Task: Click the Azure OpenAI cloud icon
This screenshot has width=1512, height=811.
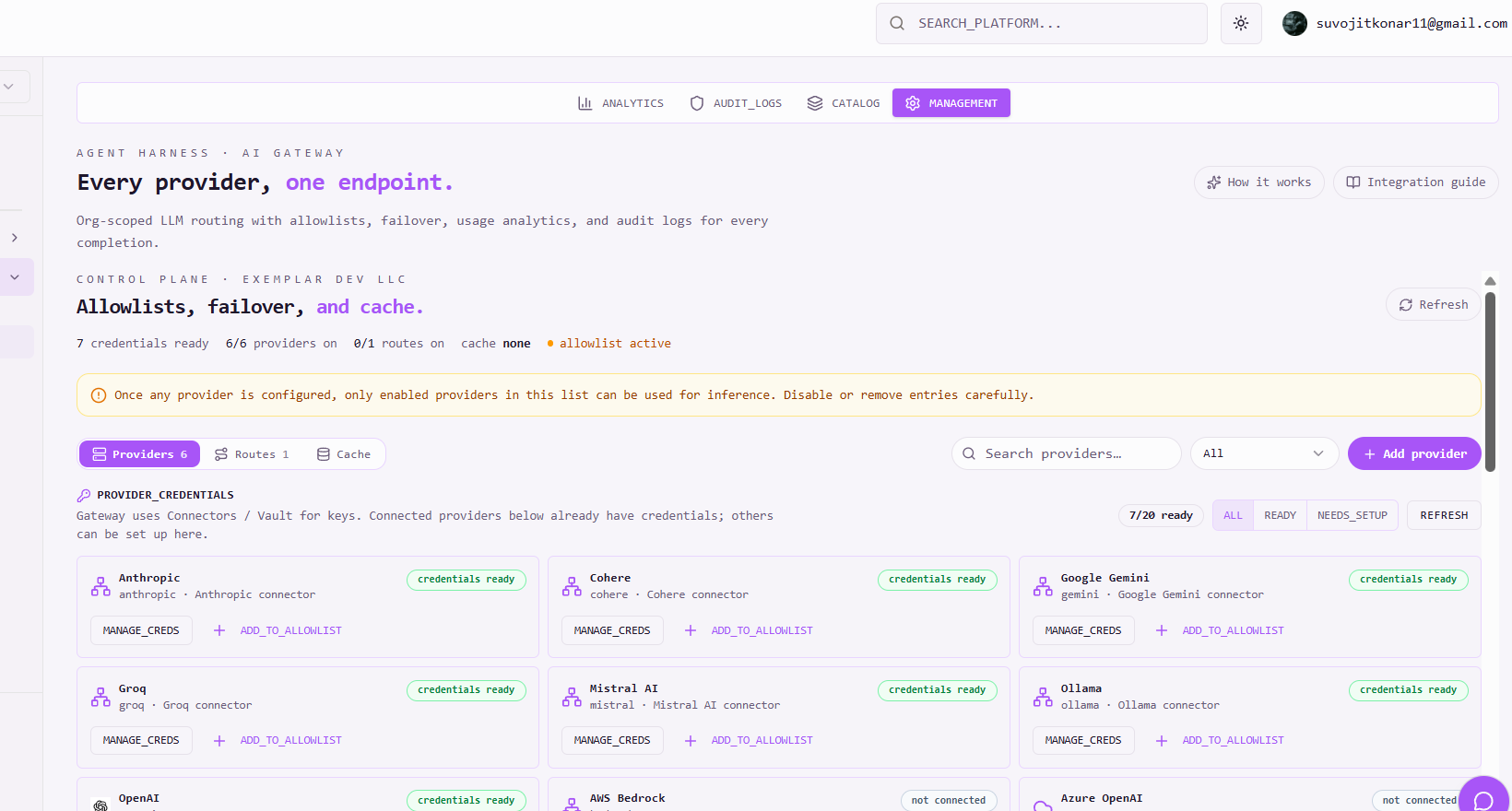Action: pyautogui.click(x=1043, y=805)
